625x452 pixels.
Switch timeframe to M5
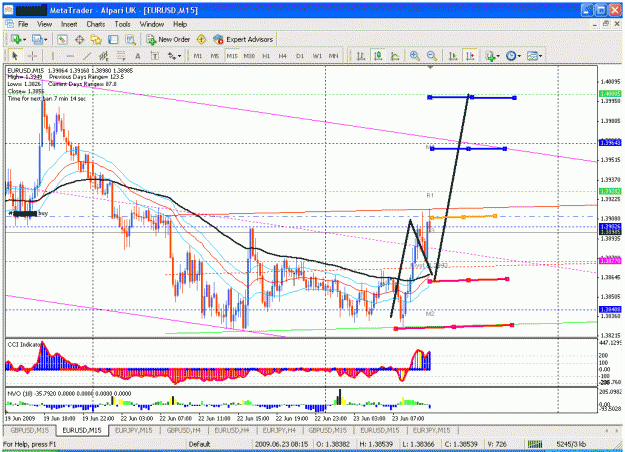215,56
